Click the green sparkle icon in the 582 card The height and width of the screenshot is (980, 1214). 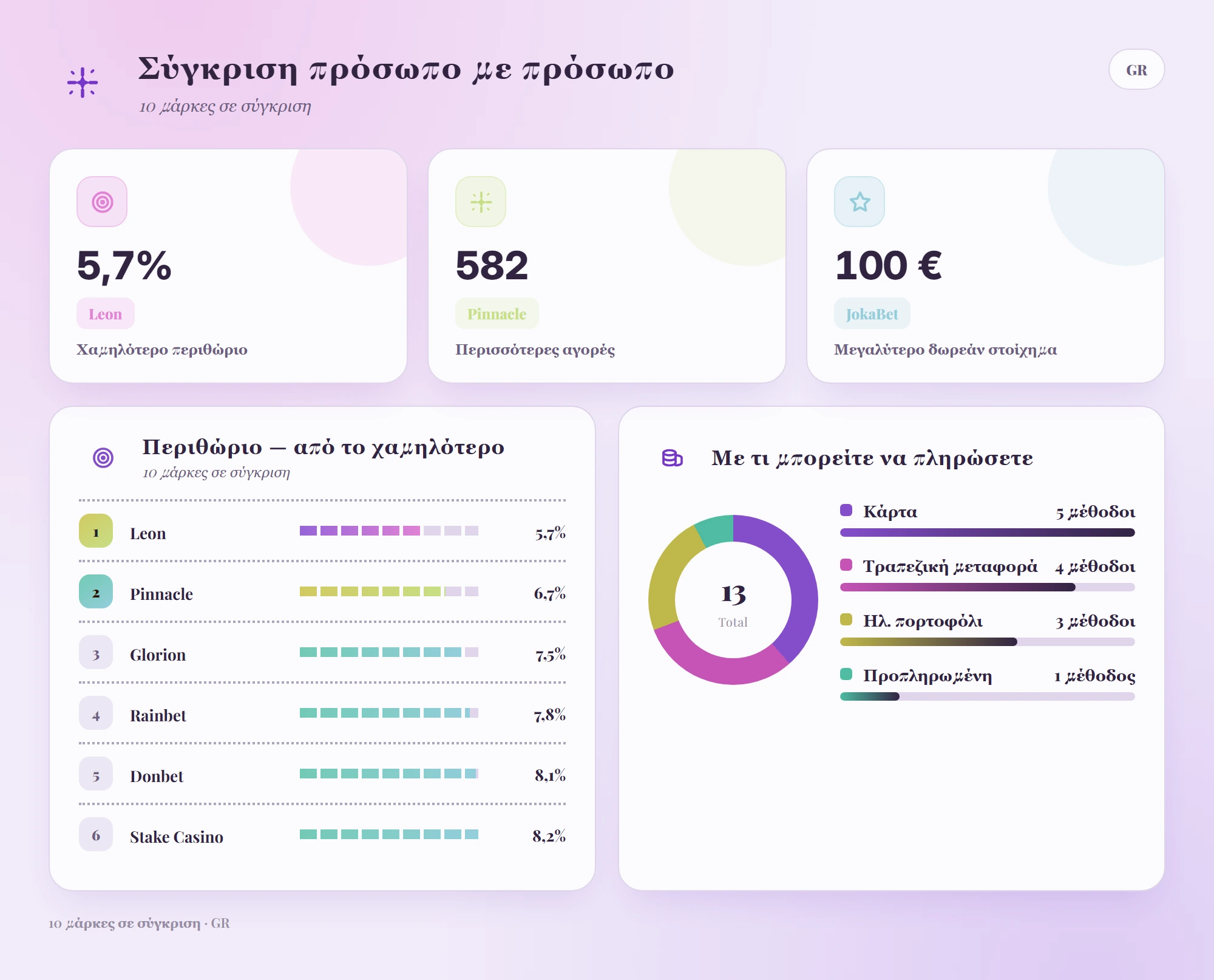(481, 202)
